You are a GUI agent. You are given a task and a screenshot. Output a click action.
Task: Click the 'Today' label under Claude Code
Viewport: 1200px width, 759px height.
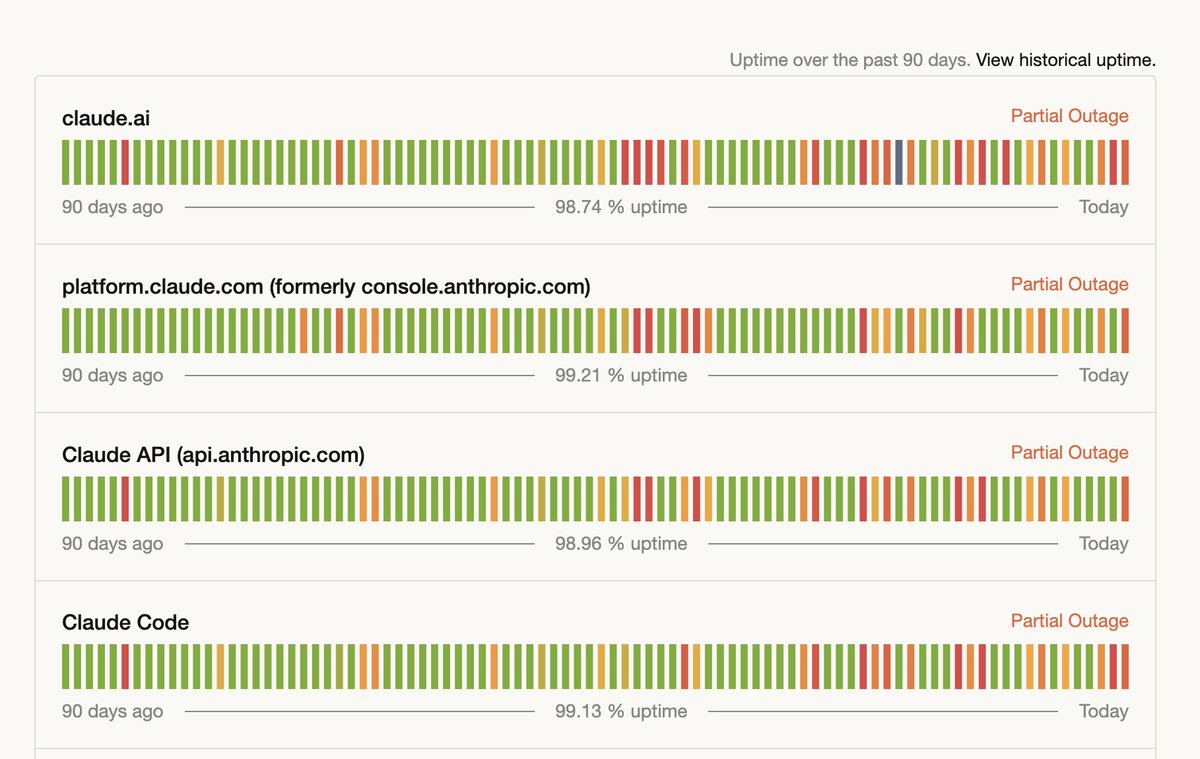tap(1104, 711)
